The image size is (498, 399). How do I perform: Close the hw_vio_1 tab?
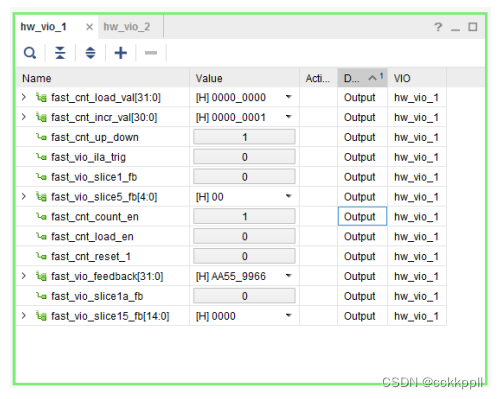(89, 27)
